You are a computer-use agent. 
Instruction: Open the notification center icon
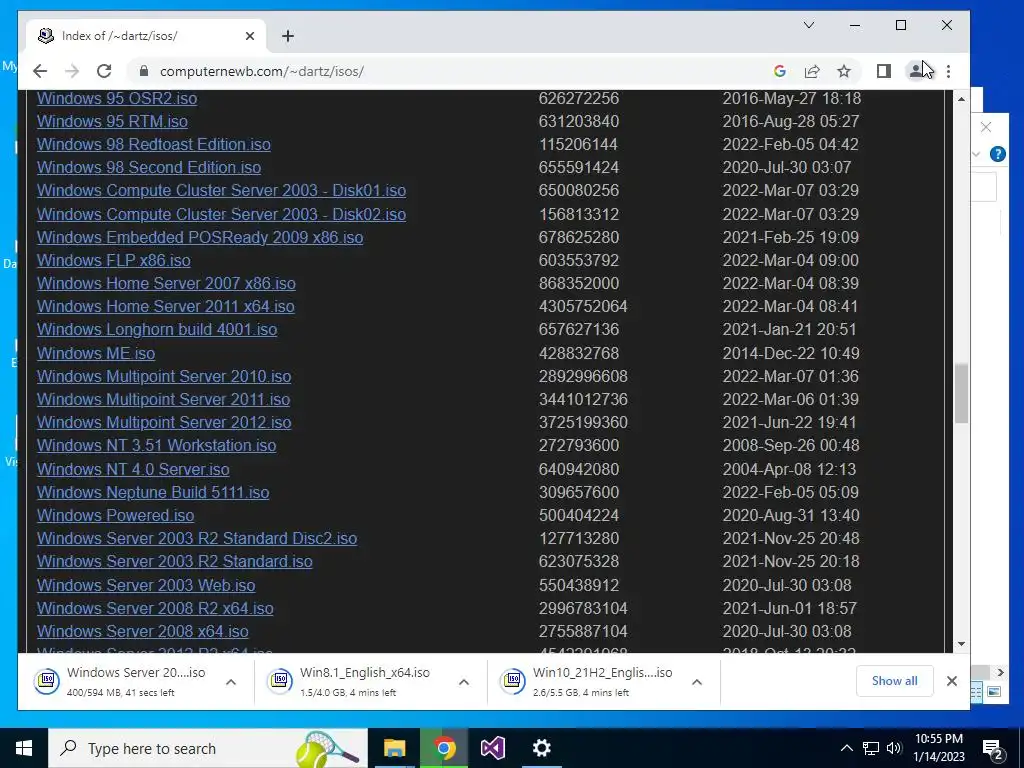993,748
